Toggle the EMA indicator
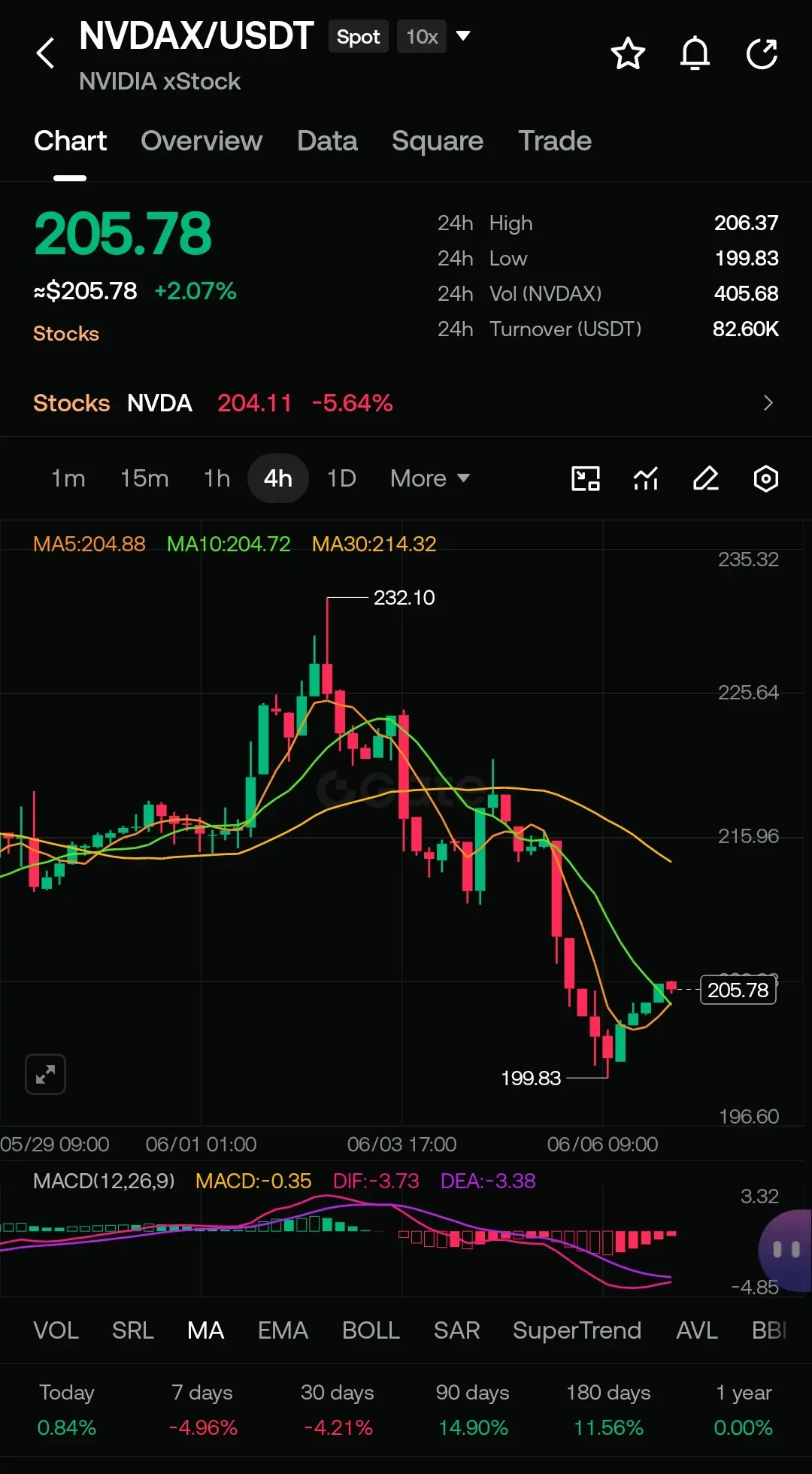This screenshot has width=812, height=1474. pos(283,1330)
